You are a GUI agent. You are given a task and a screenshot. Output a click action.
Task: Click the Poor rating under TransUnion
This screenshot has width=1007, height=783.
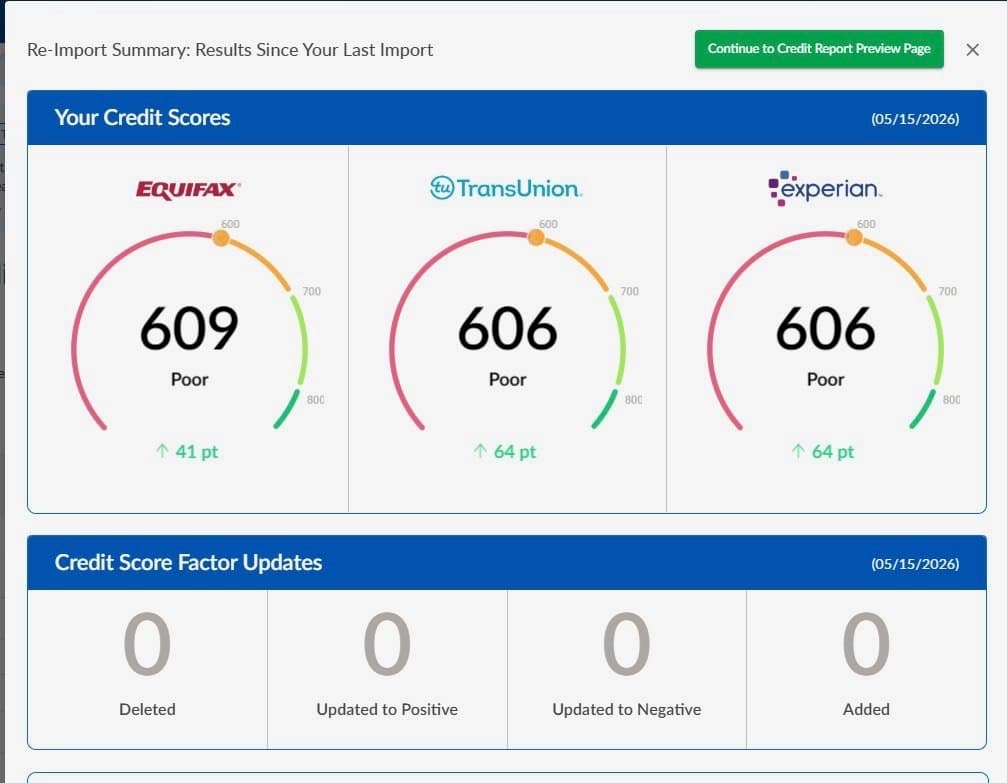(x=507, y=380)
